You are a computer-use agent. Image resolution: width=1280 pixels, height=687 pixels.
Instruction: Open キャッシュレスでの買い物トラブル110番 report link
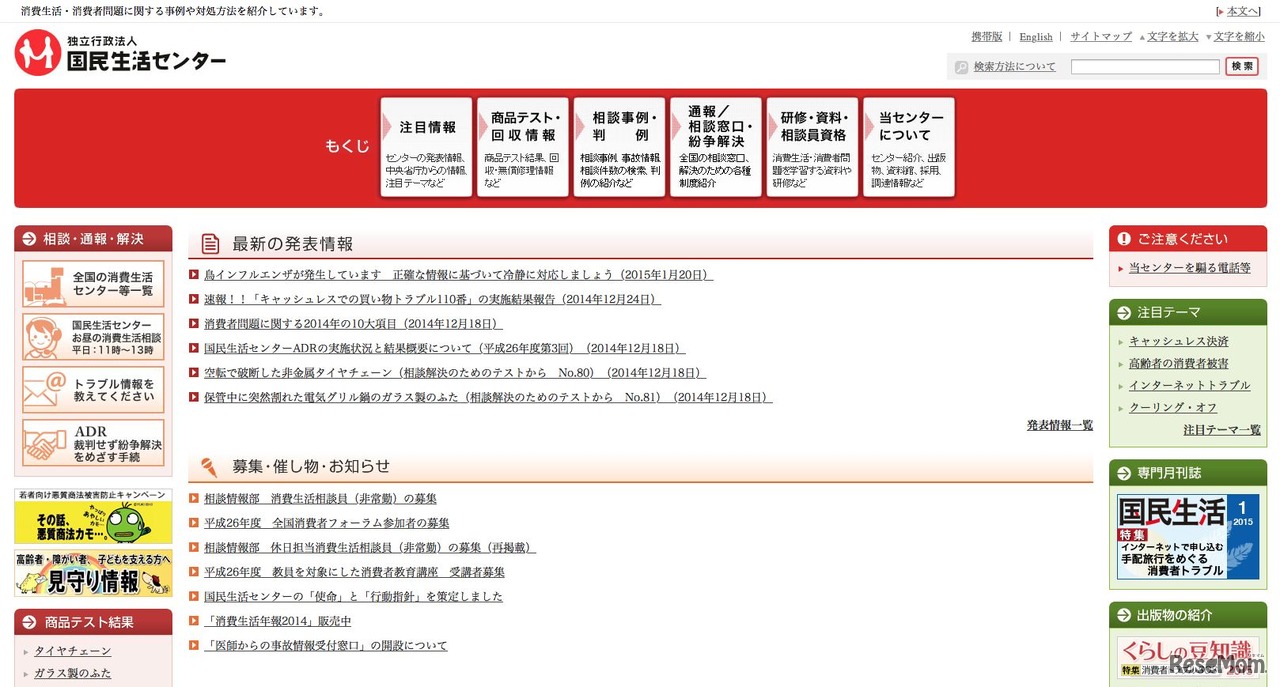coord(433,299)
